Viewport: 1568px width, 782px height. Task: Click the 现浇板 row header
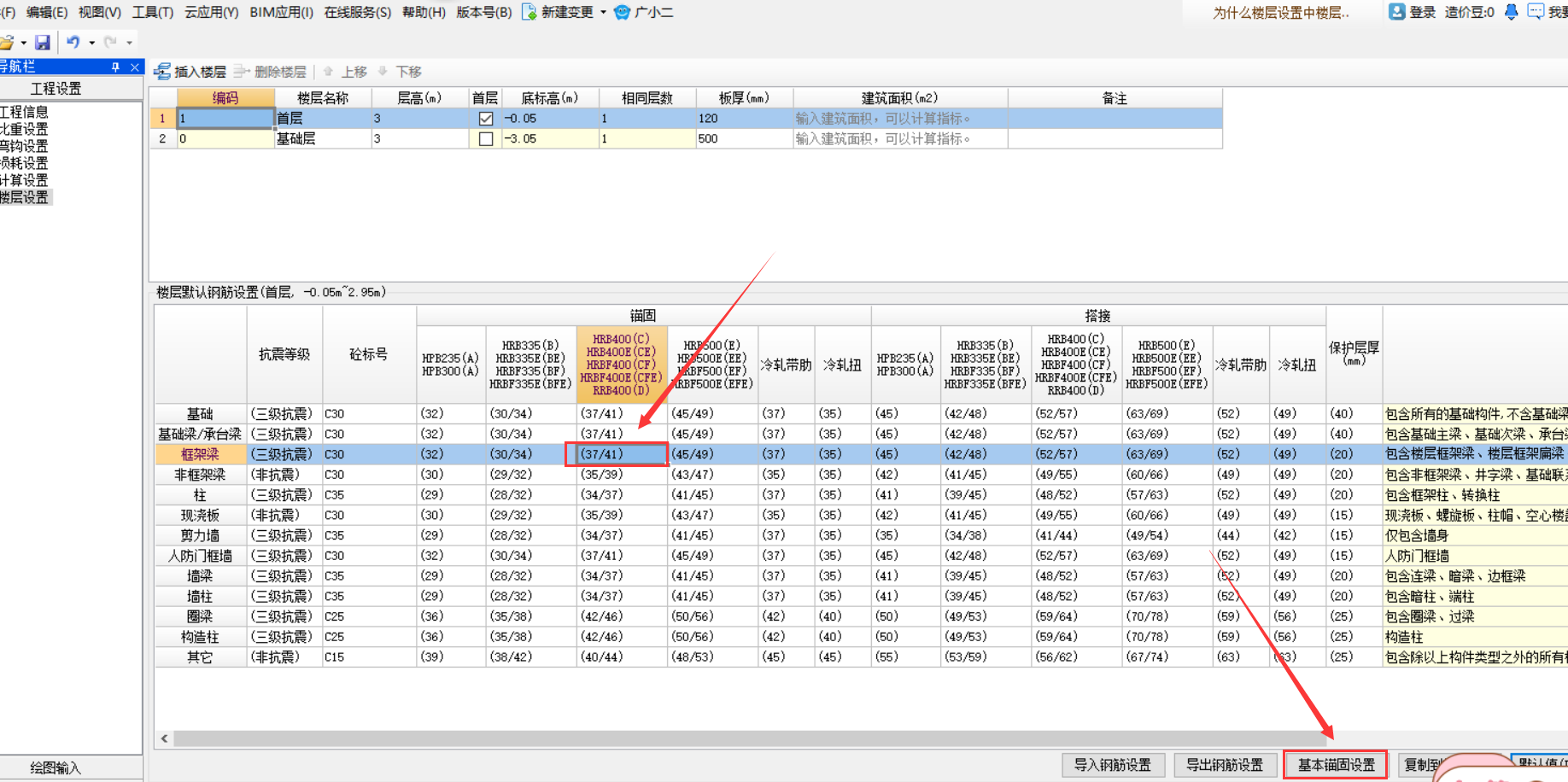click(x=200, y=515)
